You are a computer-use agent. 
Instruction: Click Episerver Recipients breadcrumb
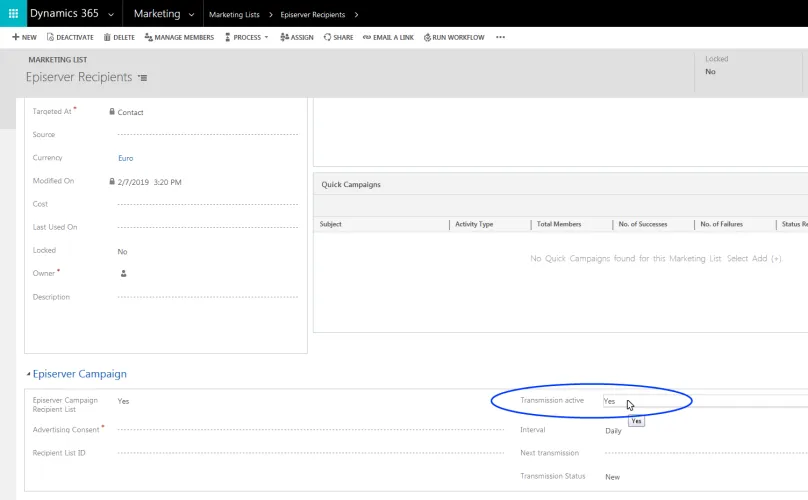click(313, 15)
